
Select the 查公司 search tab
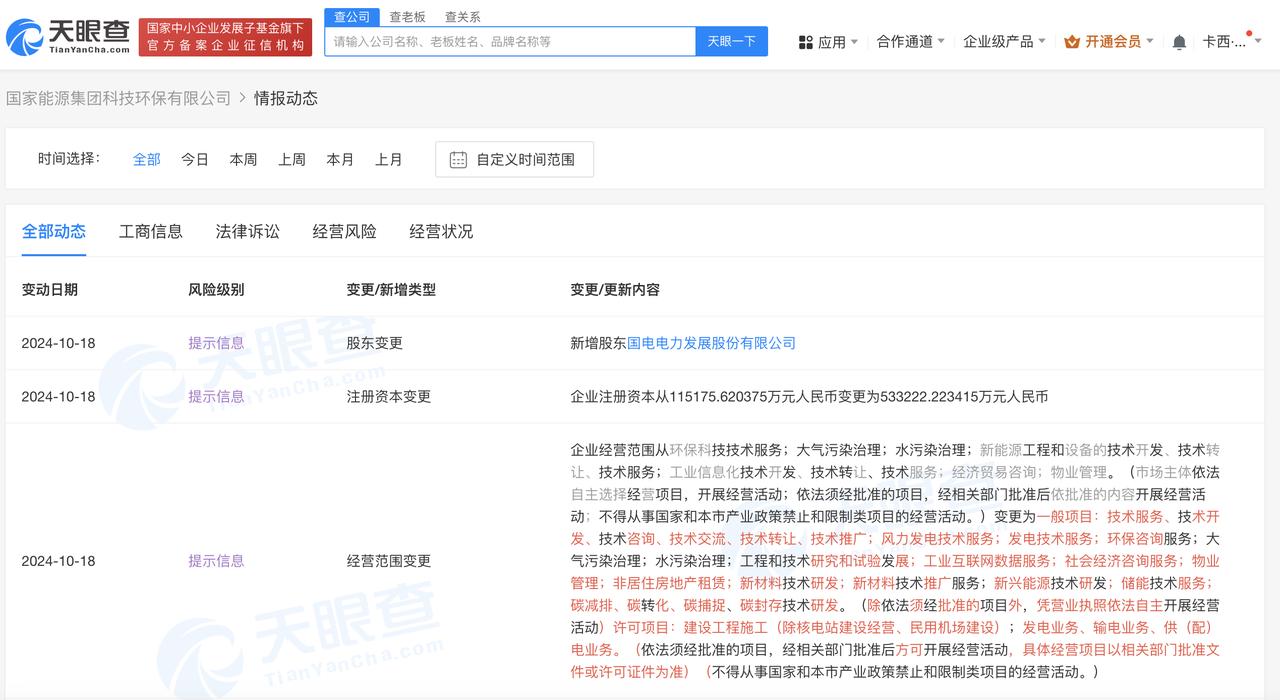point(351,17)
